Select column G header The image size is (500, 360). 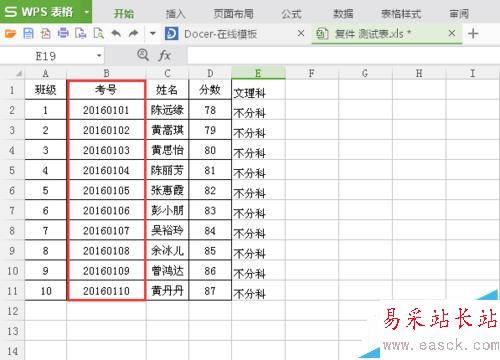[365, 73]
